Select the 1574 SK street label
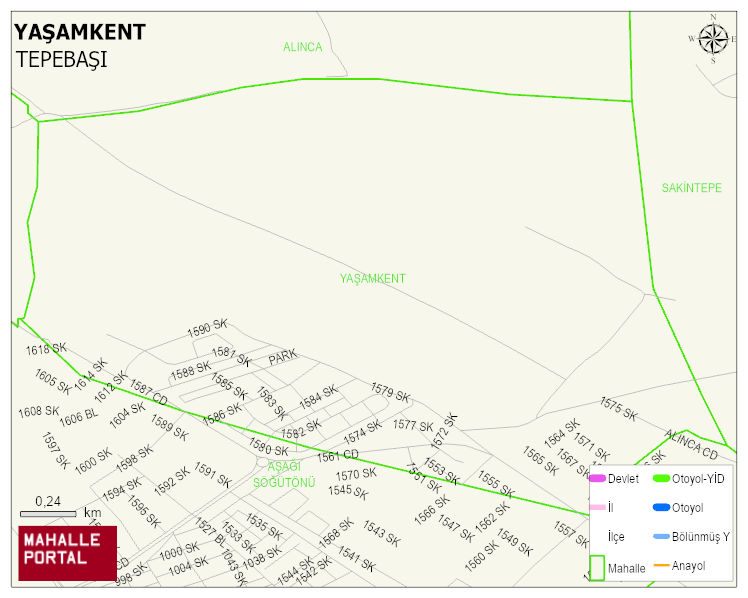The width and height of the screenshot is (748, 598). [x=363, y=432]
